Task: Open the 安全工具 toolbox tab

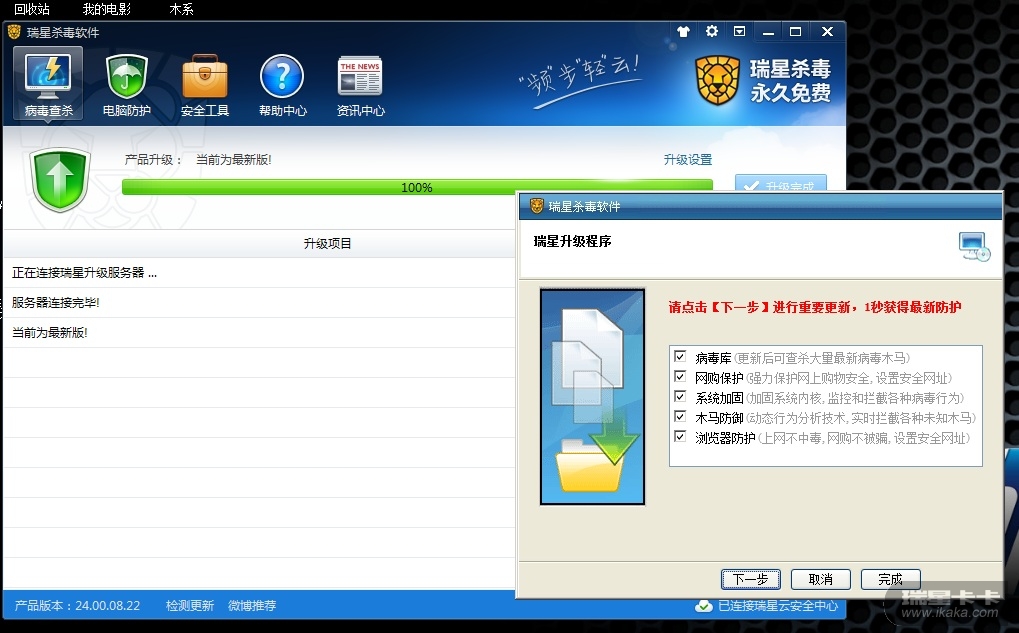Action: pyautogui.click(x=205, y=84)
